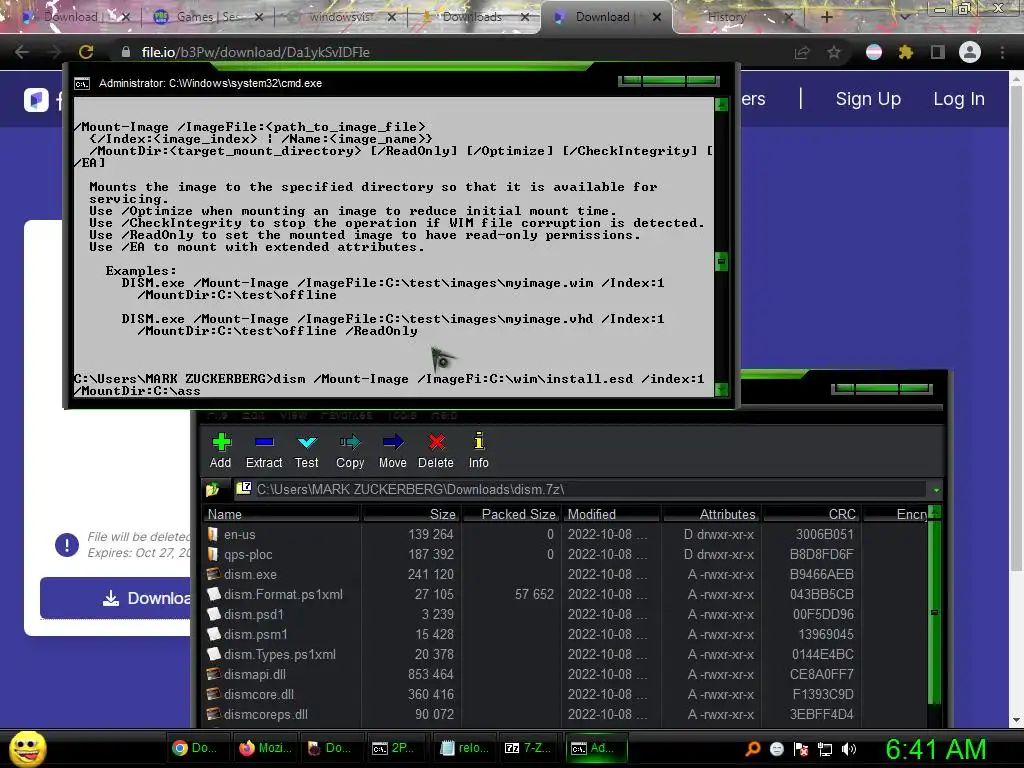Click the smiley Start button

[x=28, y=749]
